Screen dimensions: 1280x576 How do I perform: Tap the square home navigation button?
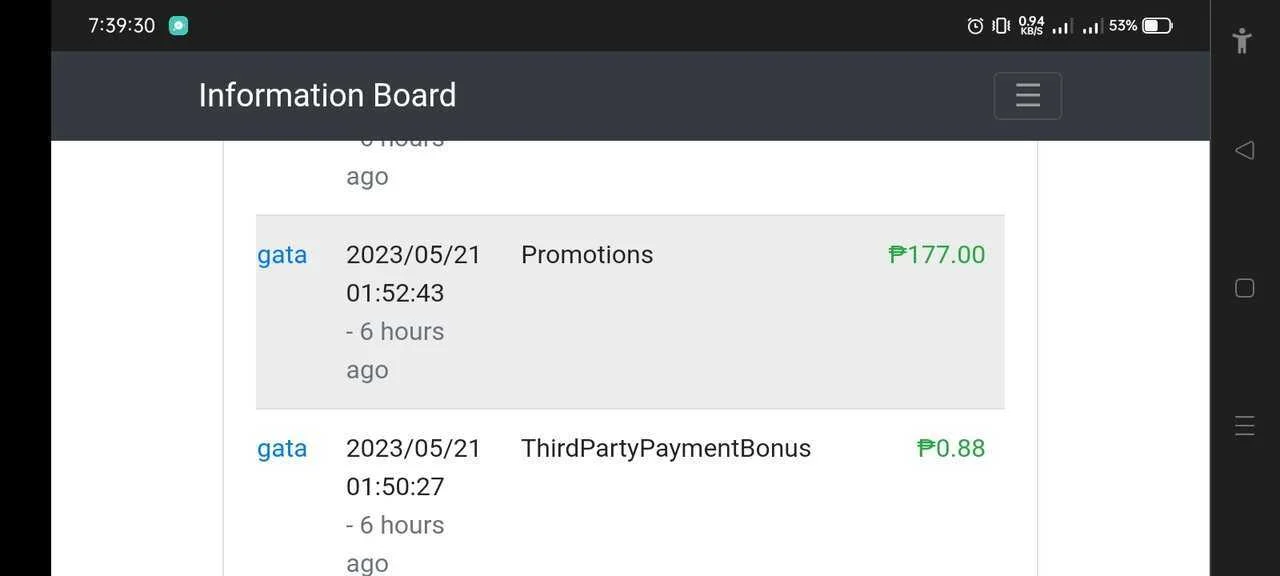tap(1244, 288)
